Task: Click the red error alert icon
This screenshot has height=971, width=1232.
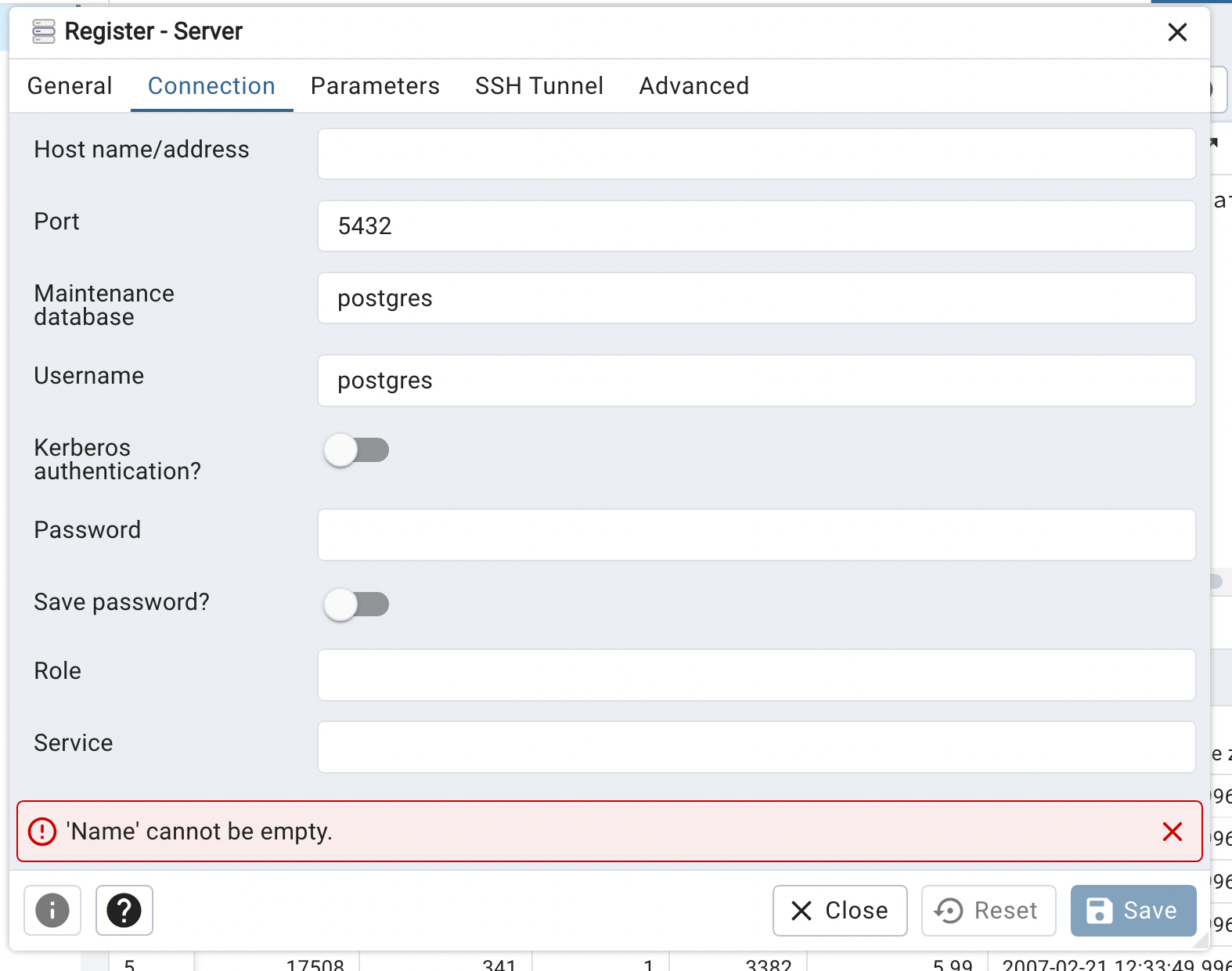Action: pos(42,832)
